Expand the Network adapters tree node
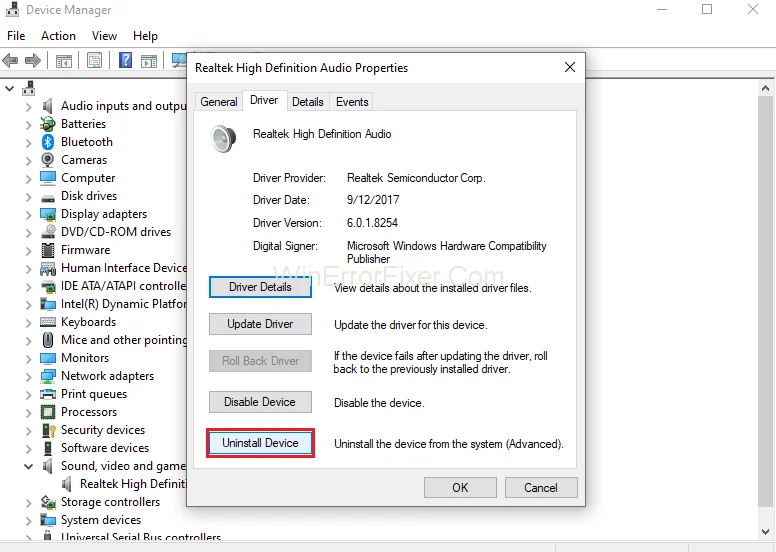The height and width of the screenshot is (552, 776). pyautogui.click(x=28, y=377)
